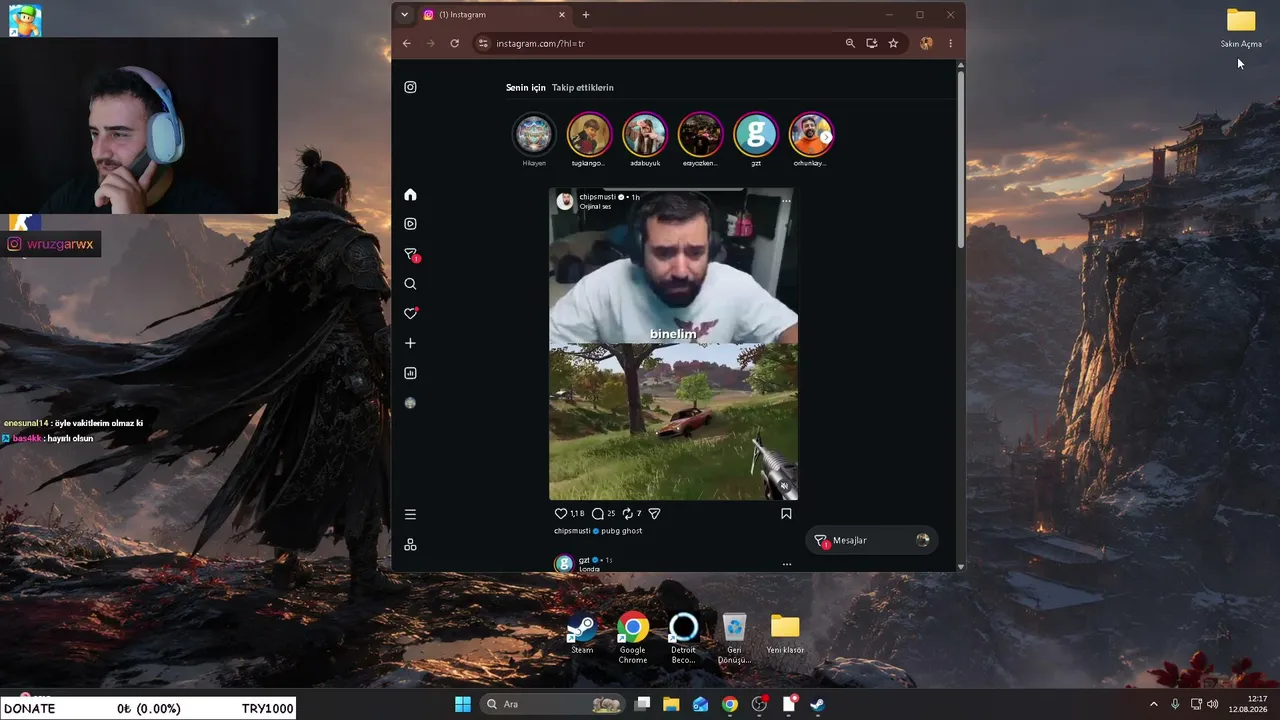
Task: Open File Explorer from the taskbar
Action: tap(671, 704)
